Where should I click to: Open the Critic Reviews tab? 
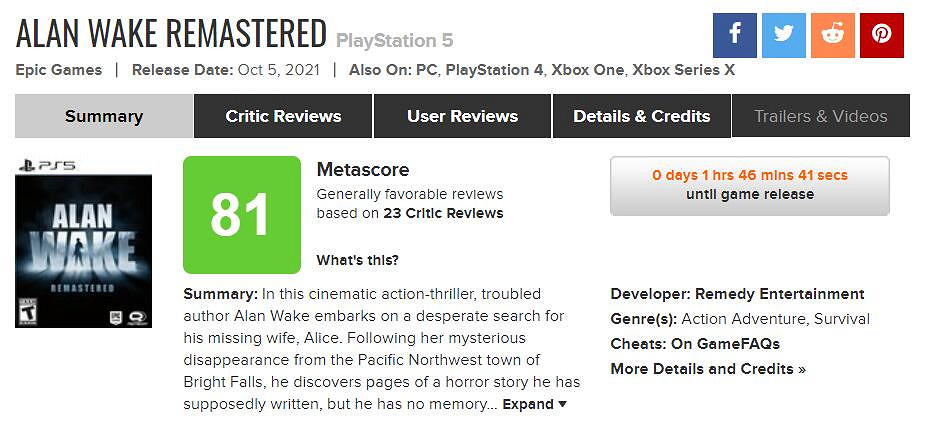tap(283, 116)
